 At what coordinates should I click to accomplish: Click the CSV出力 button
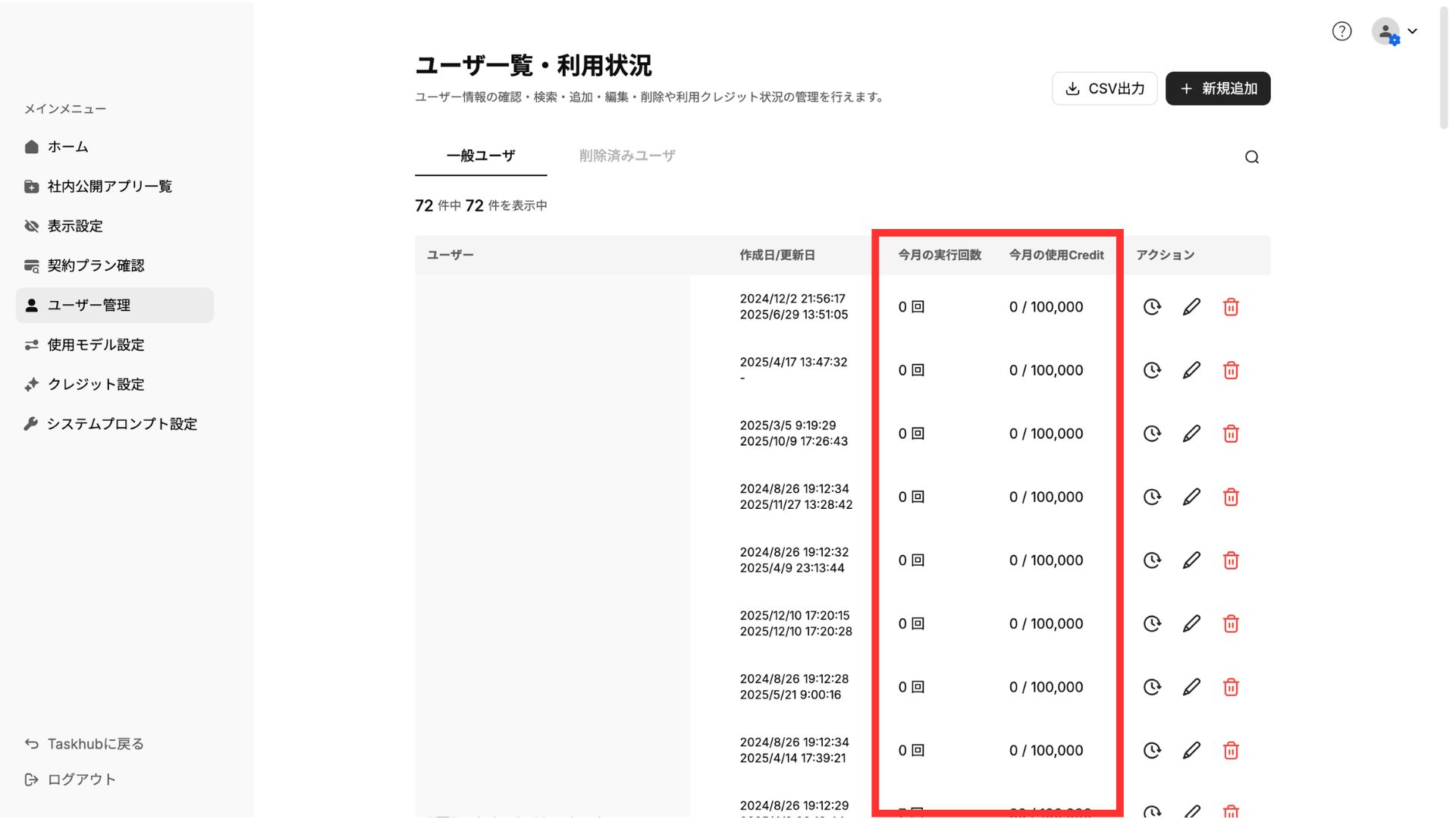coord(1104,89)
